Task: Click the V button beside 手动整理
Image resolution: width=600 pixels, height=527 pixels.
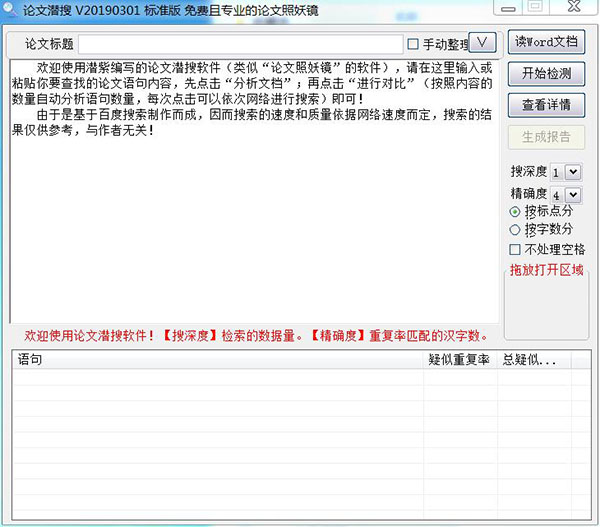Action: coord(482,42)
